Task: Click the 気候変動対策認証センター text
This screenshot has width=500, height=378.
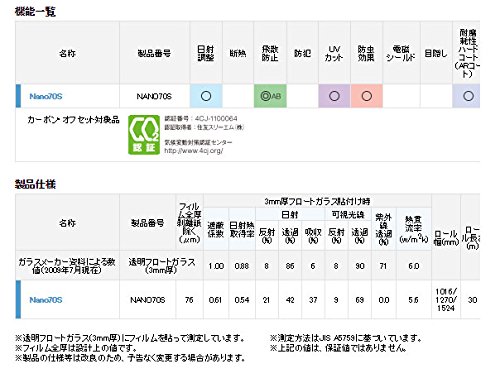Action: [198, 142]
